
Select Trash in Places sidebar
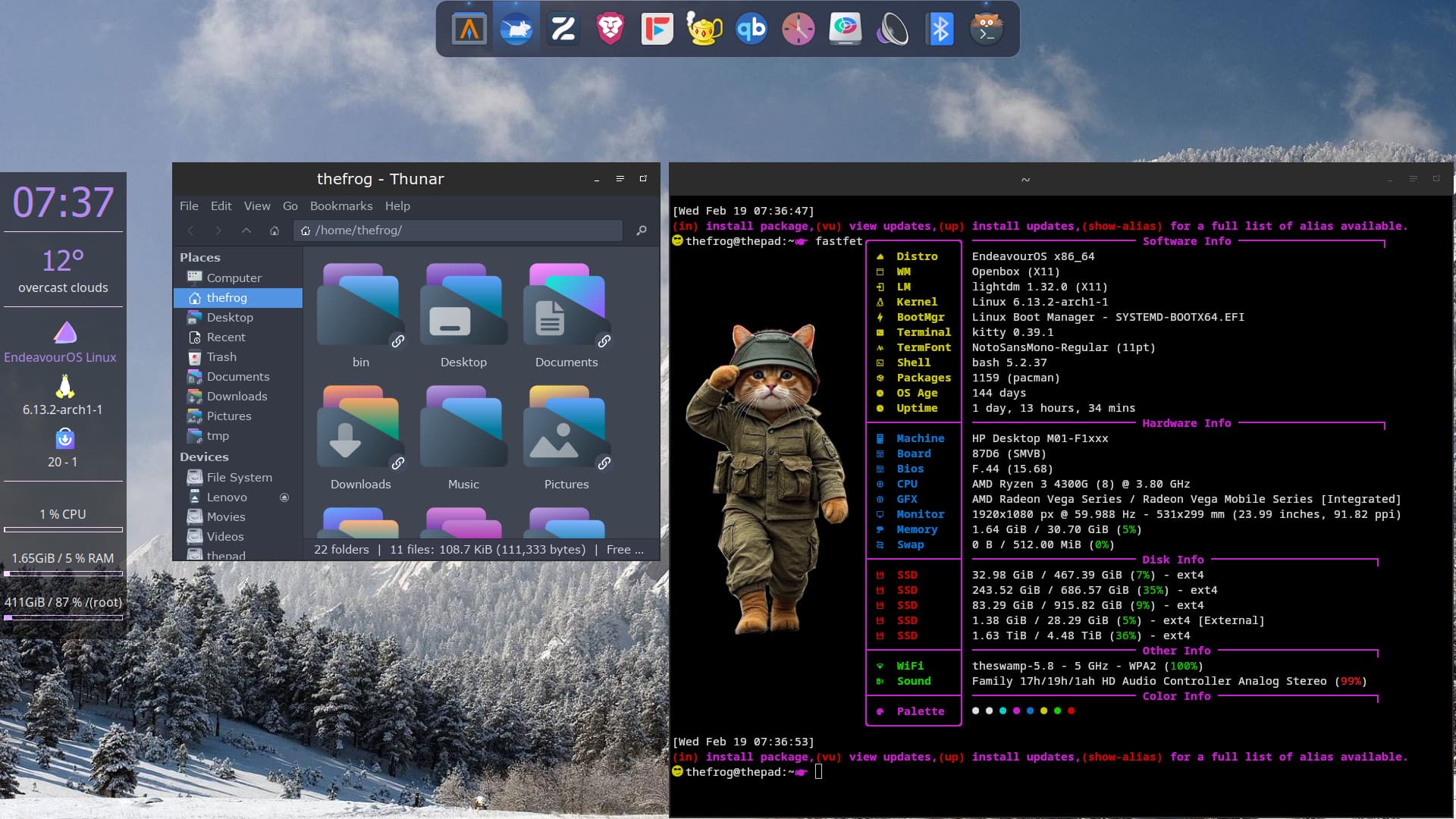(238, 357)
